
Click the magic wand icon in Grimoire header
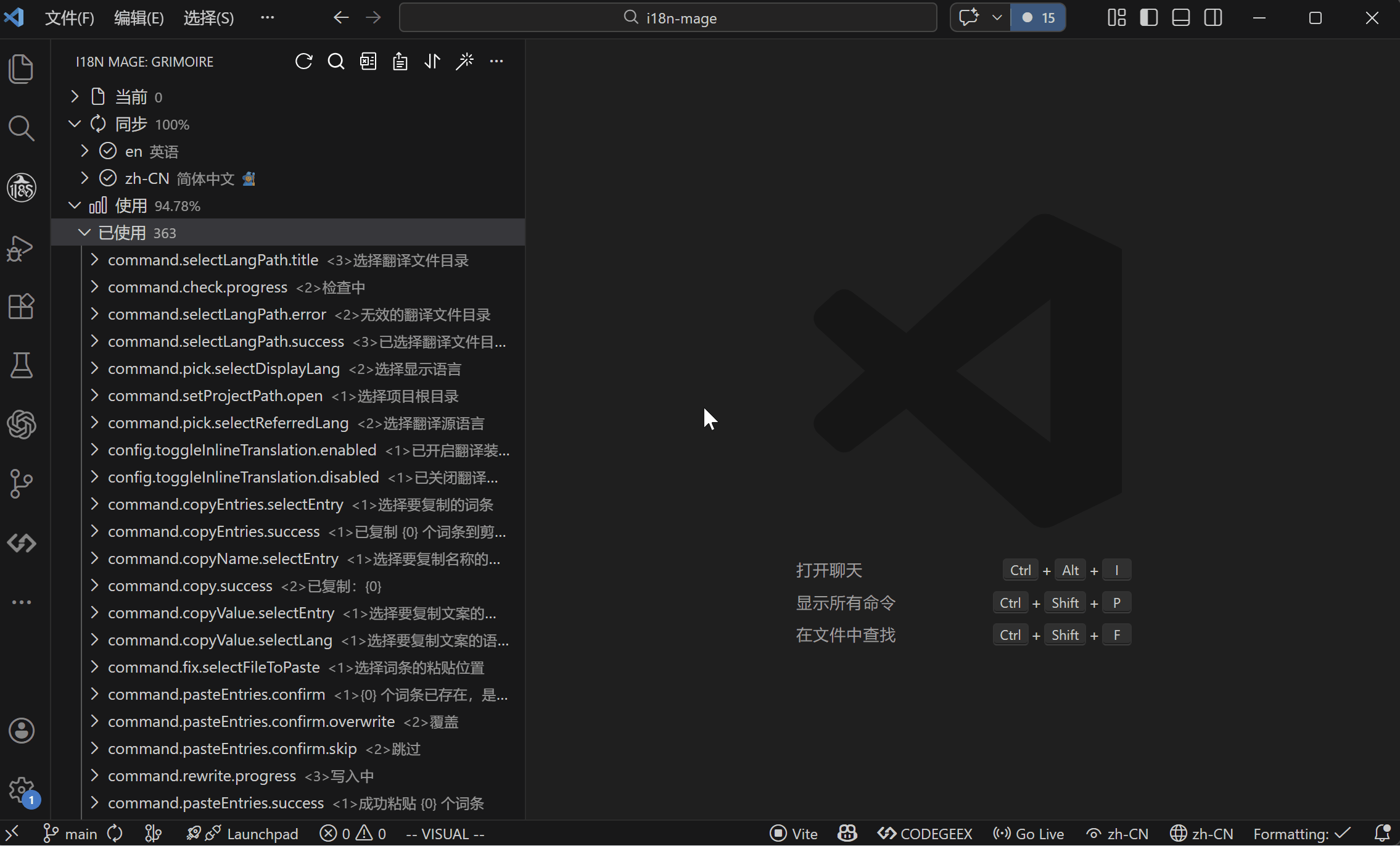[x=464, y=61]
